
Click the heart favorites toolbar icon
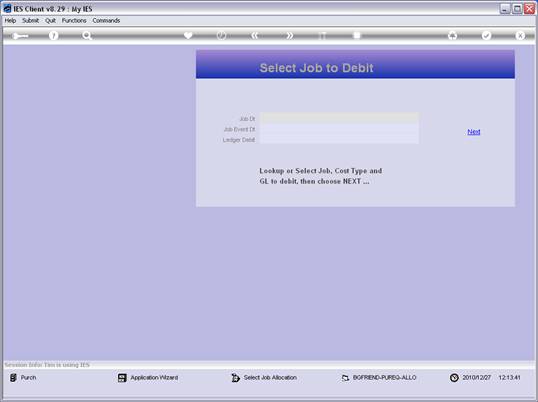coord(188,35)
